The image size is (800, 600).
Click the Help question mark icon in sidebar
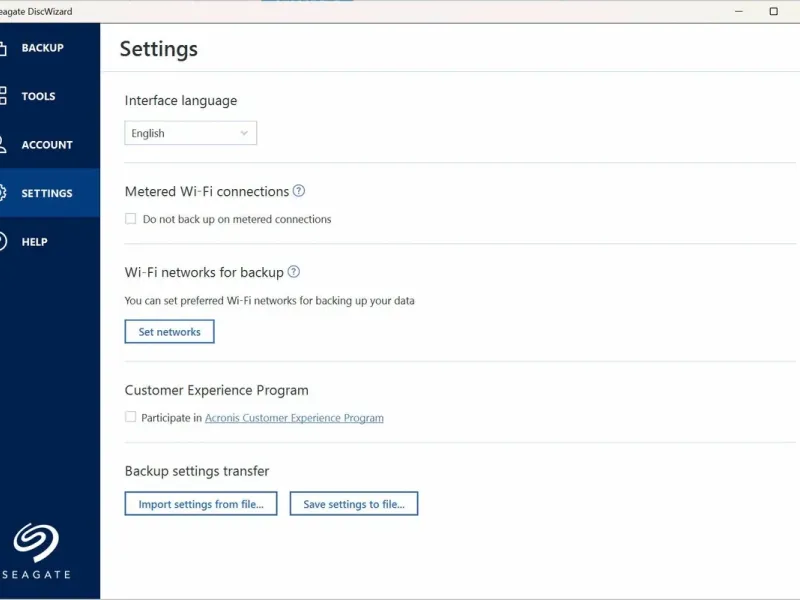coord(3,241)
